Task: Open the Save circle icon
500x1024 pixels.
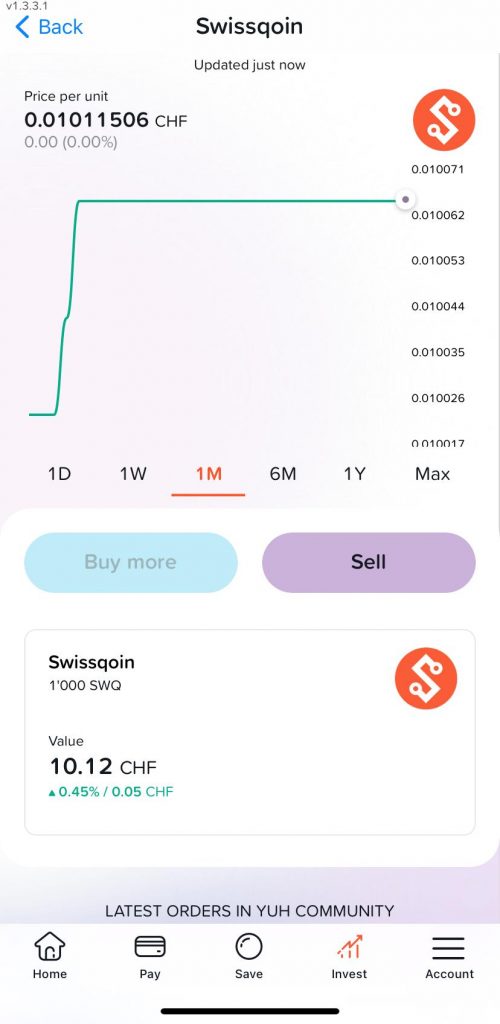Action: [249, 946]
